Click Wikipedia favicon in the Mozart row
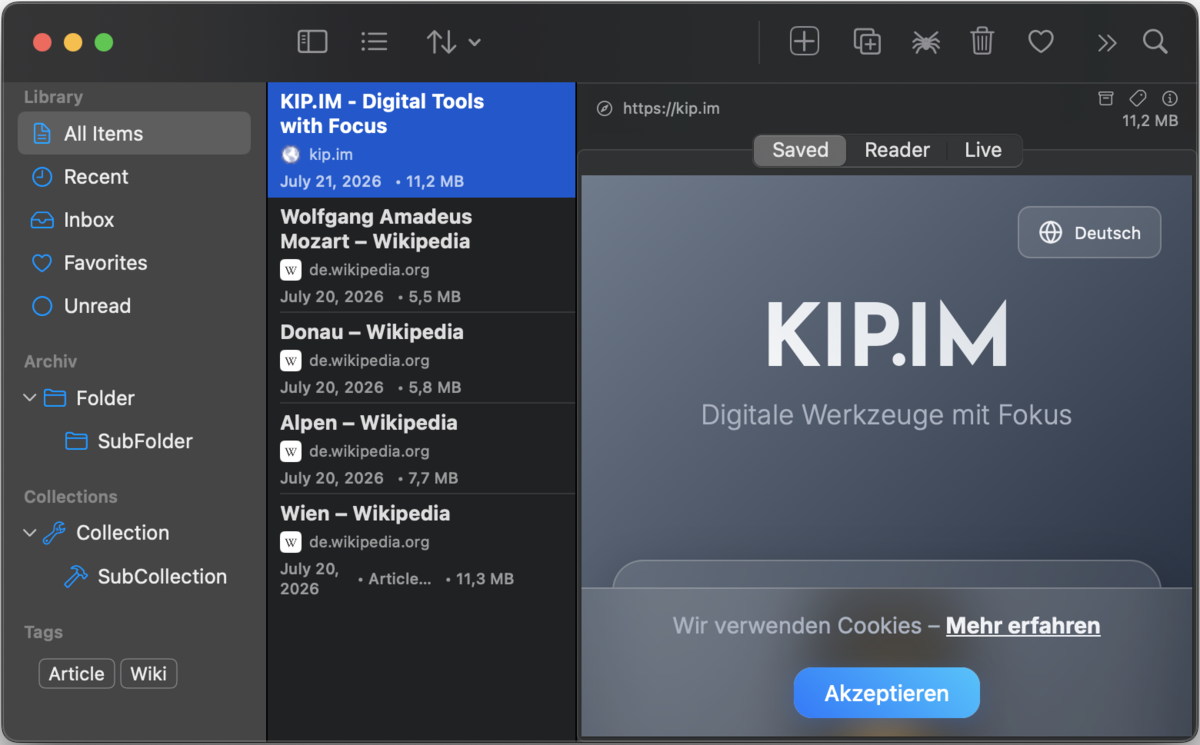Screen dimensions: 1200x745 tap(290, 270)
